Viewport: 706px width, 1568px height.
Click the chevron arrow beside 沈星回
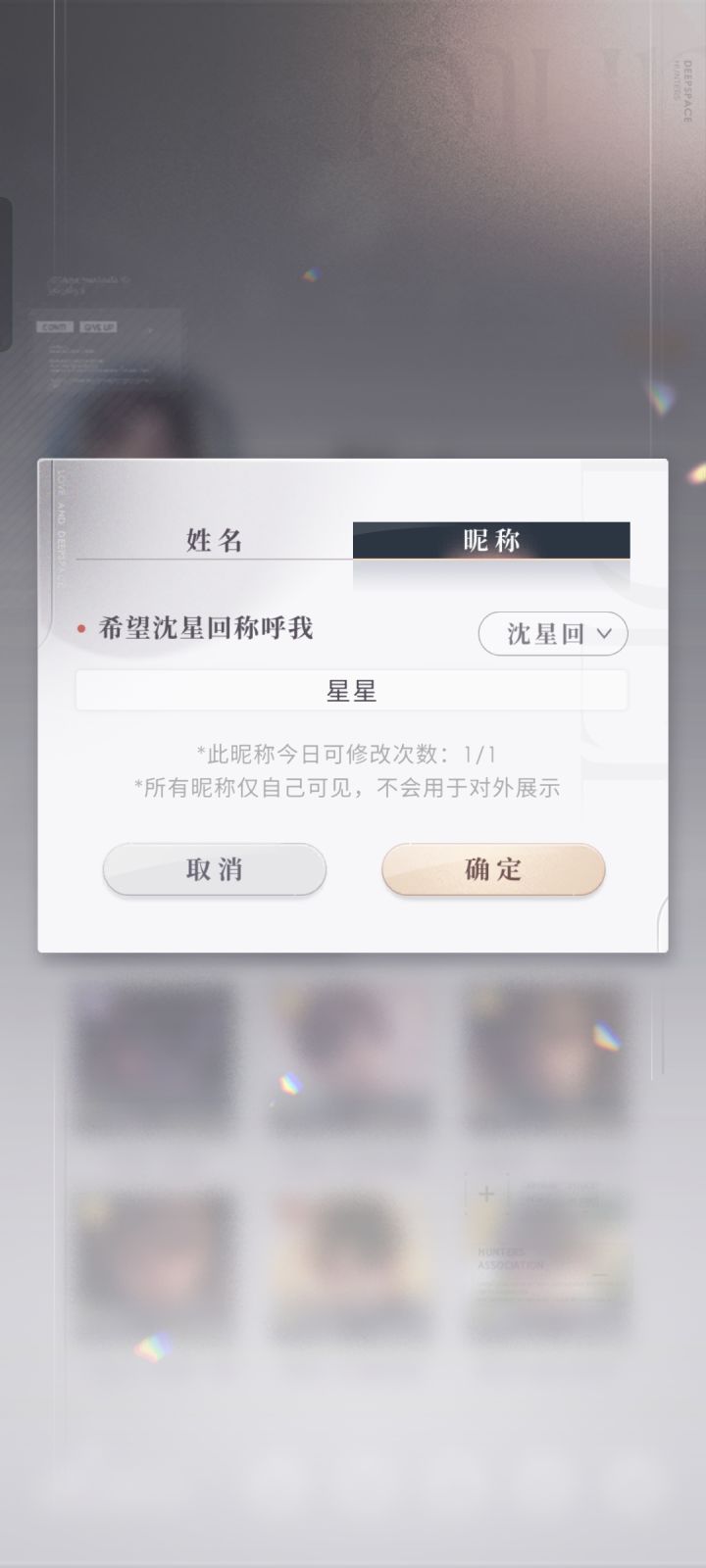pyautogui.click(x=605, y=634)
